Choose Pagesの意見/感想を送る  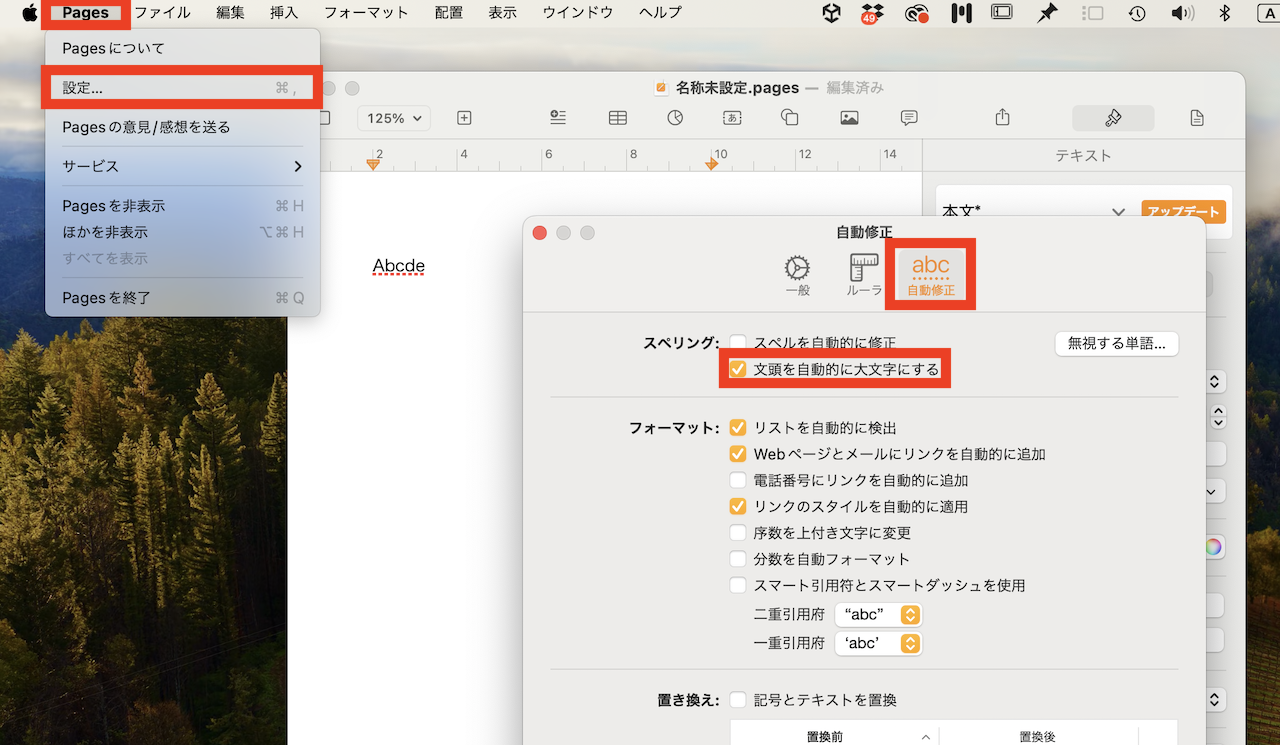click(182, 127)
